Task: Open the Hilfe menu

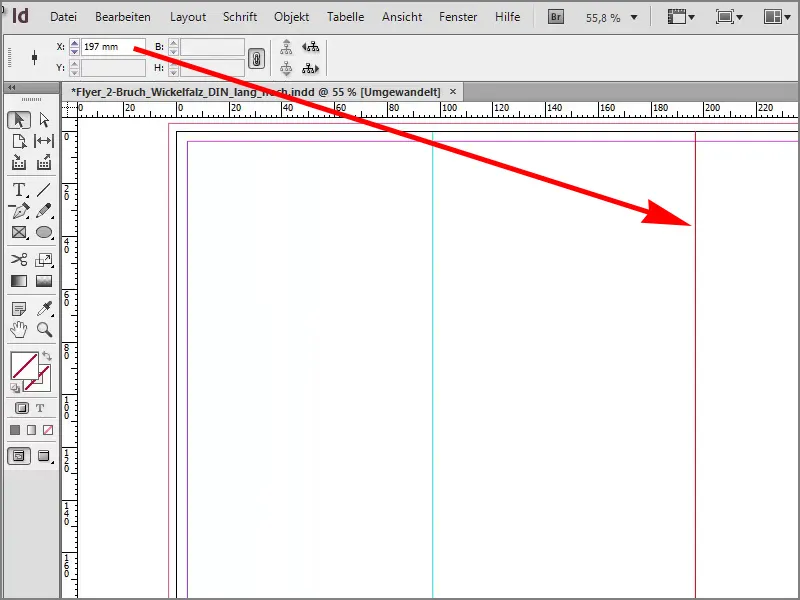Action: click(507, 17)
